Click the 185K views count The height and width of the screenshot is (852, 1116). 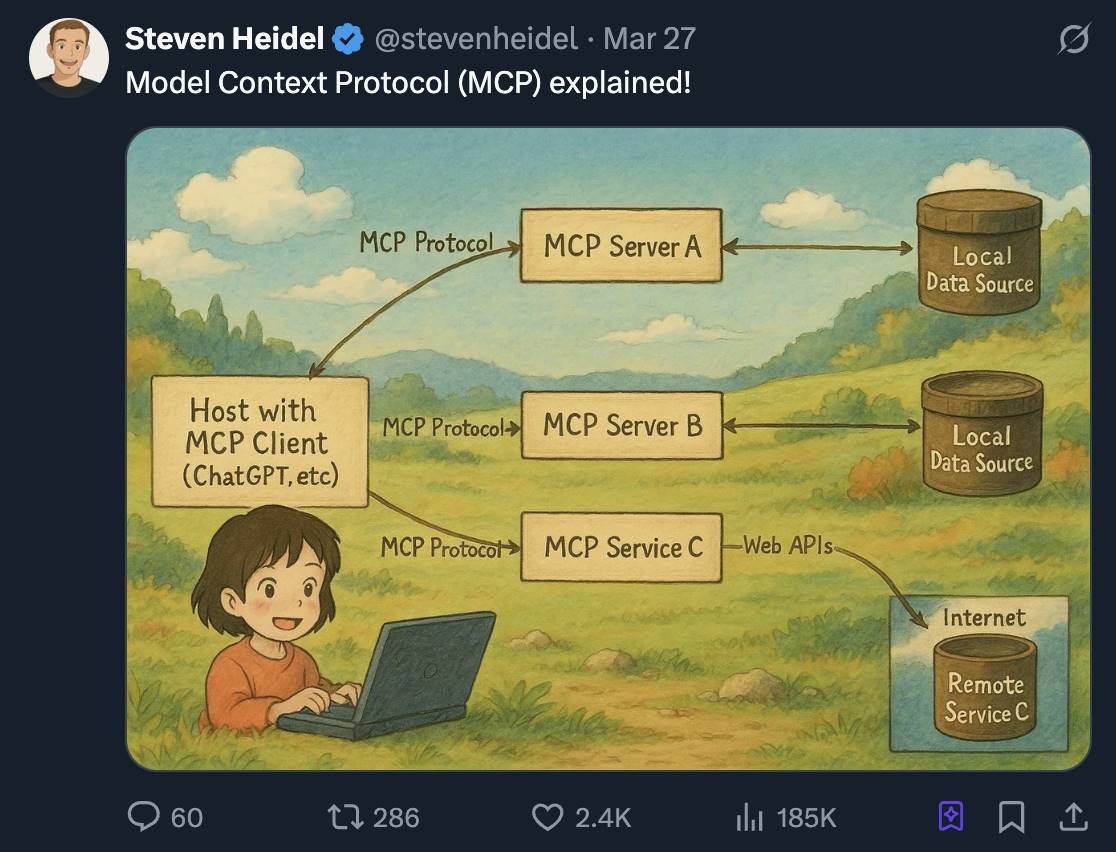[804, 817]
